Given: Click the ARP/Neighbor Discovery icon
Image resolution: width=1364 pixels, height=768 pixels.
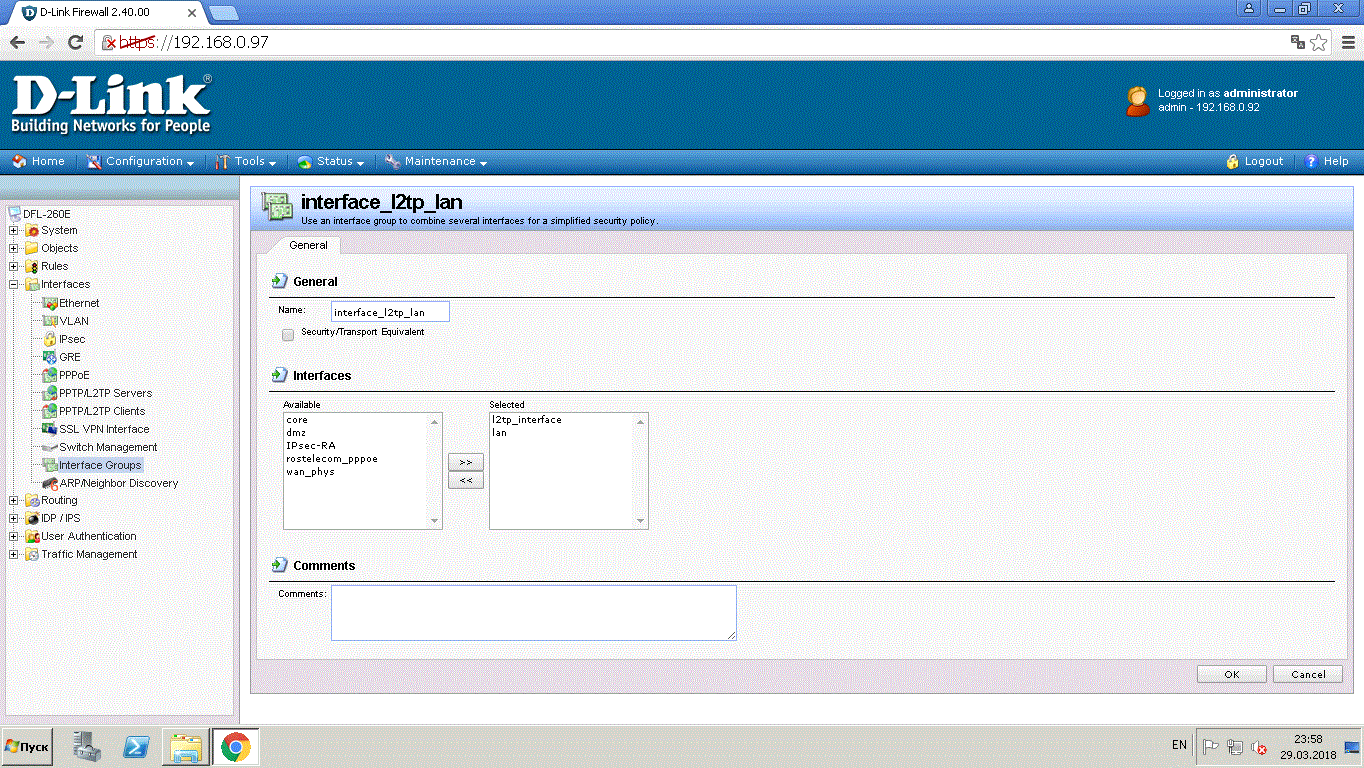Looking at the screenshot, I should point(50,483).
